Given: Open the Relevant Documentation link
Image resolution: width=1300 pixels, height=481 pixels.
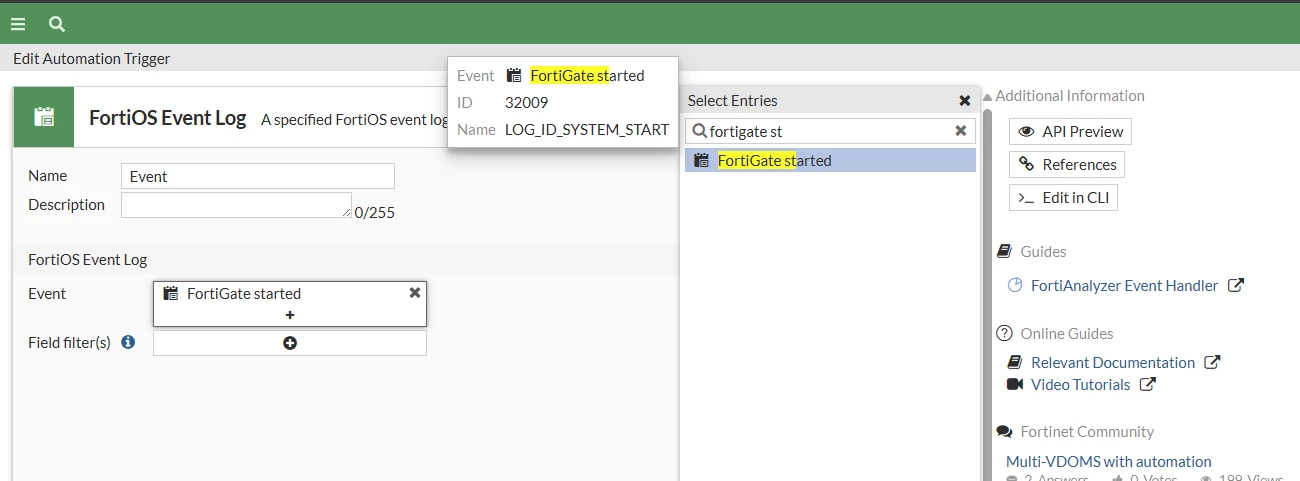Looking at the screenshot, I should [1113, 362].
